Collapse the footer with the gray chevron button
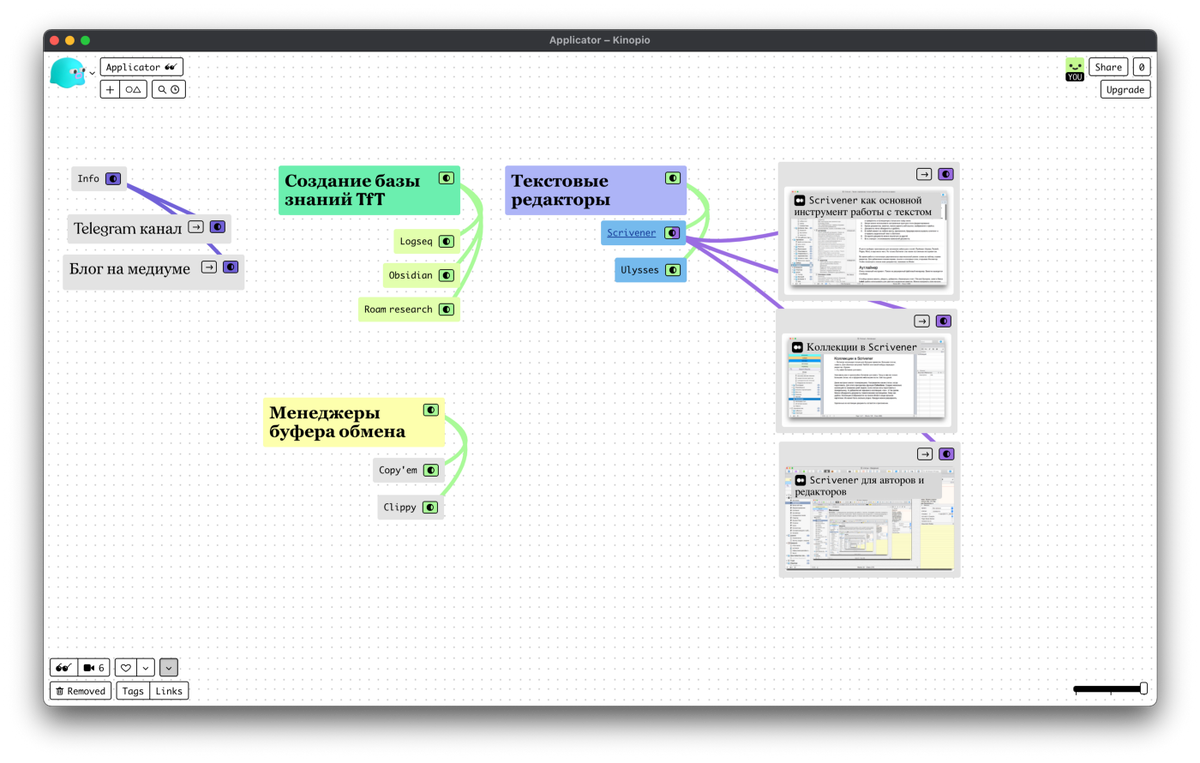Viewport: 1200px width, 763px height. 168,667
